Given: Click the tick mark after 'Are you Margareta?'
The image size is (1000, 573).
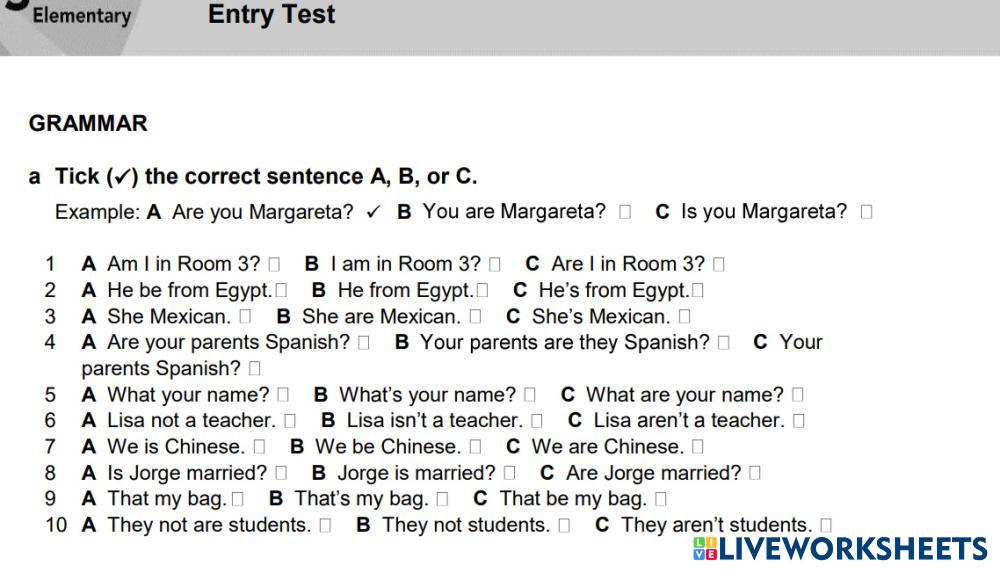Looking at the screenshot, I should pos(374,212).
